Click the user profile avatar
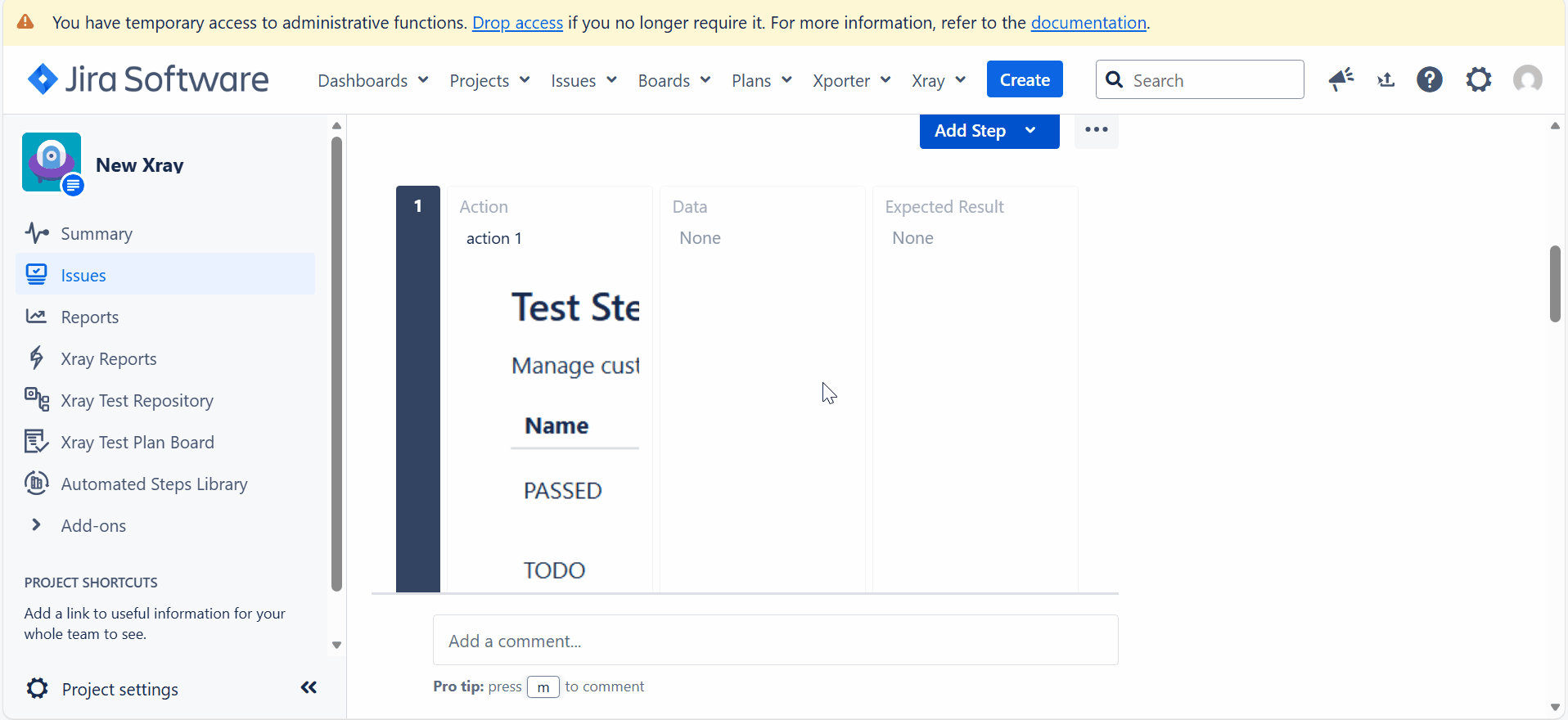1568x720 pixels. [1527, 79]
